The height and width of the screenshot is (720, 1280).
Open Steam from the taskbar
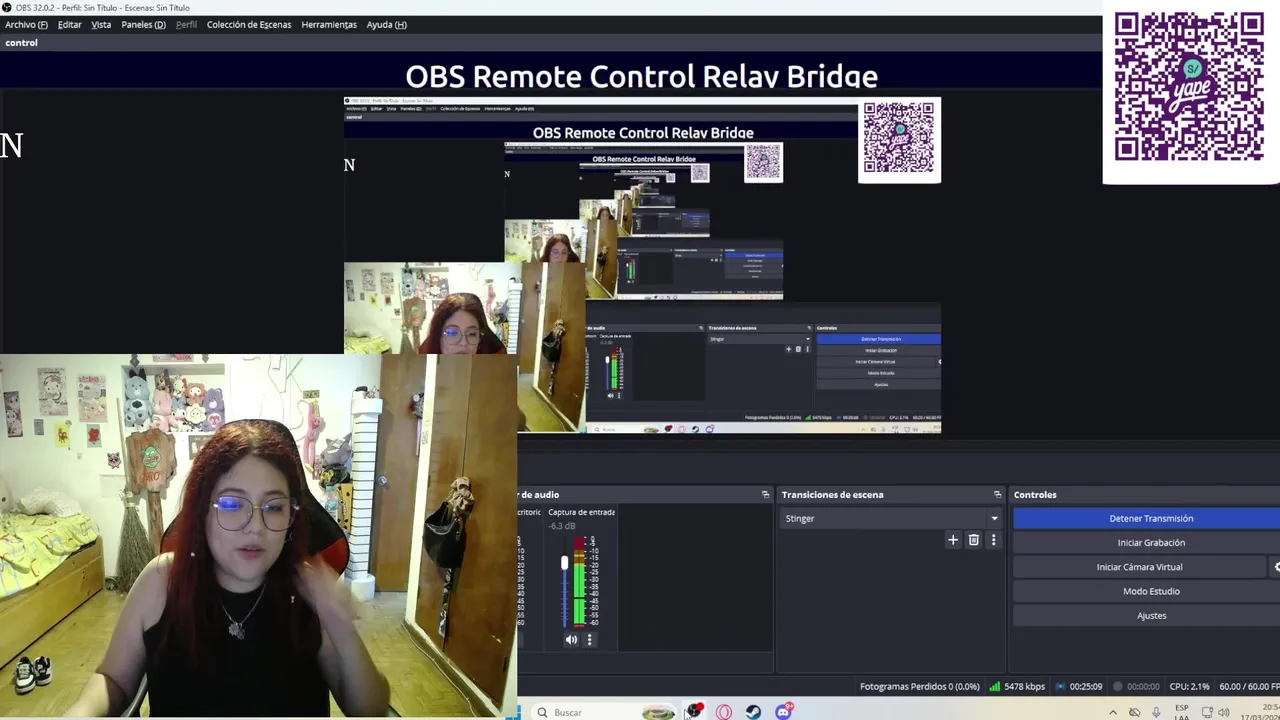click(753, 712)
